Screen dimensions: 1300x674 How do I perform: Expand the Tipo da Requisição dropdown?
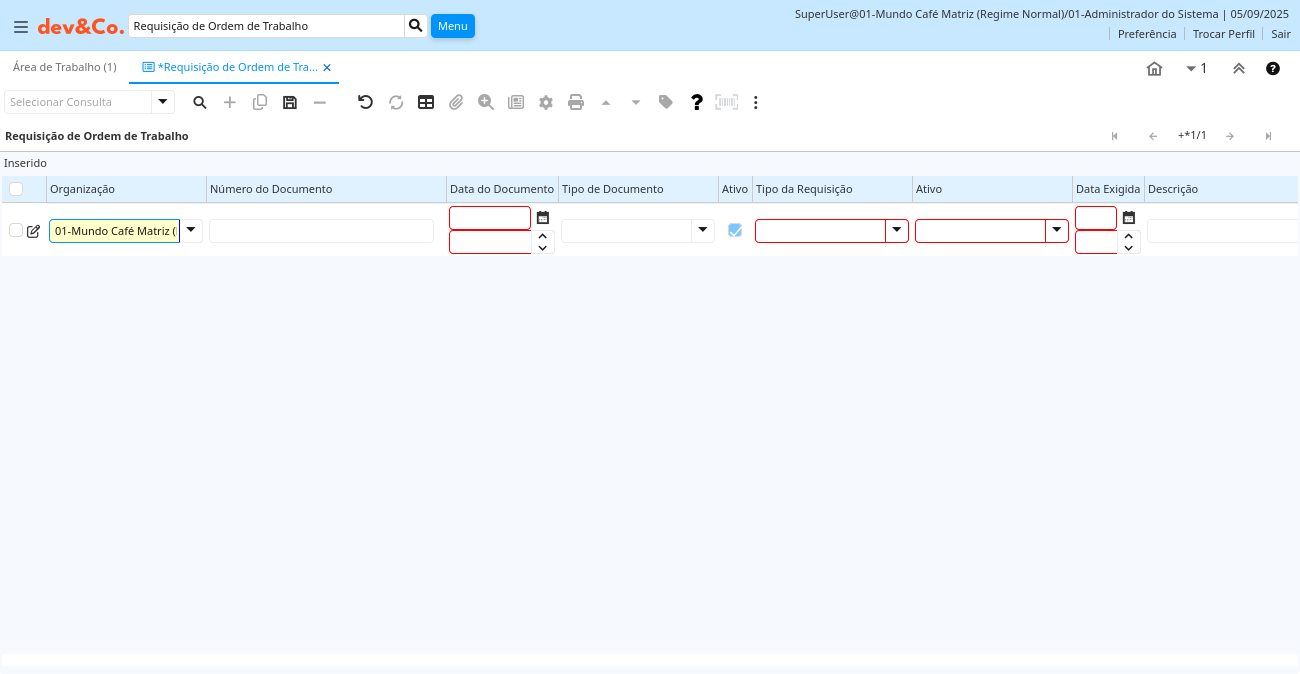point(897,231)
